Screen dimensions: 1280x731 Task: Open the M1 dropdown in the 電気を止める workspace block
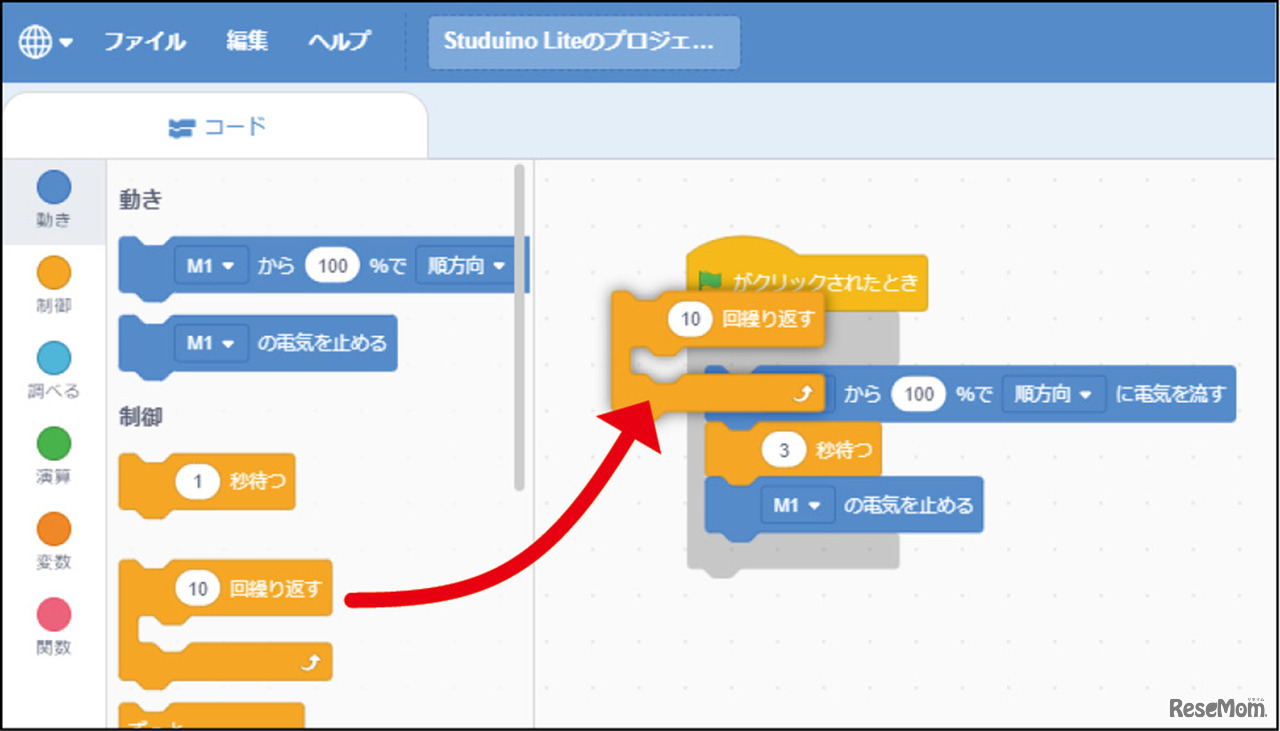pos(798,505)
